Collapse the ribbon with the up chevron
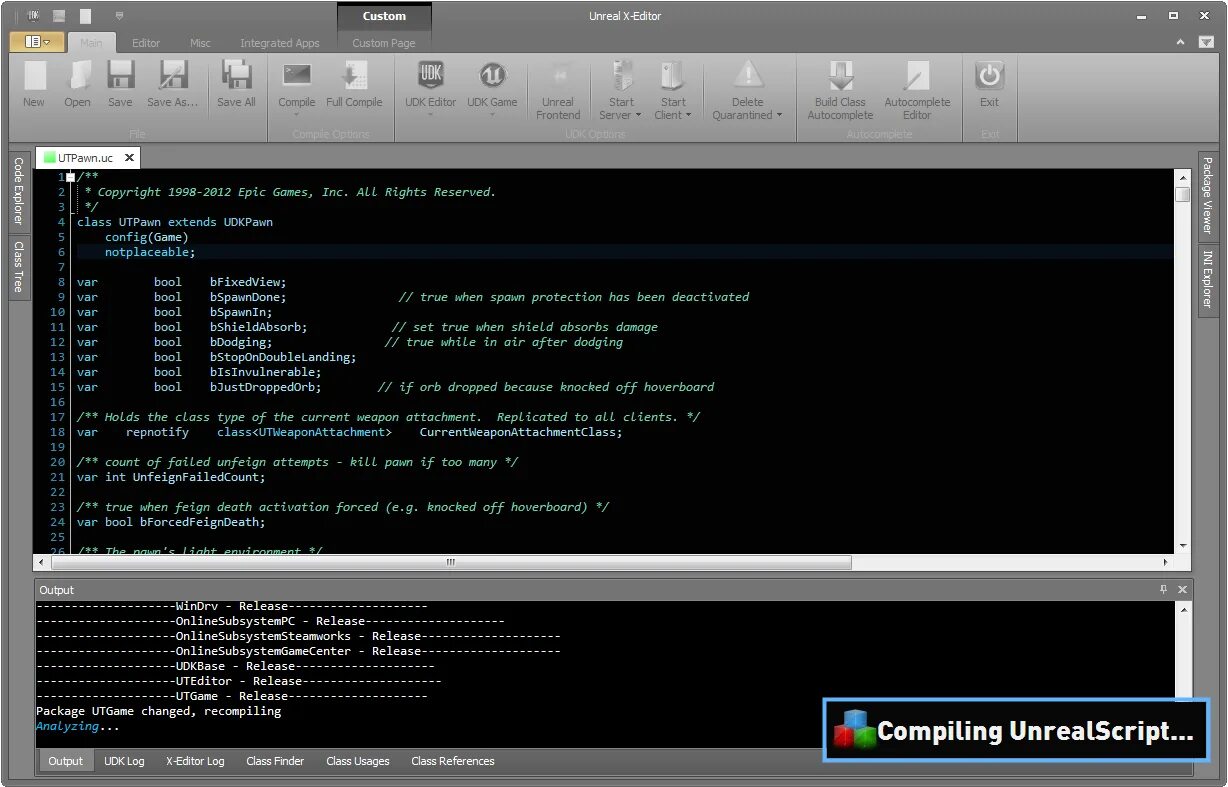The height and width of the screenshot is (787, 1228). pyautogui.click(x=1181, y=42)
